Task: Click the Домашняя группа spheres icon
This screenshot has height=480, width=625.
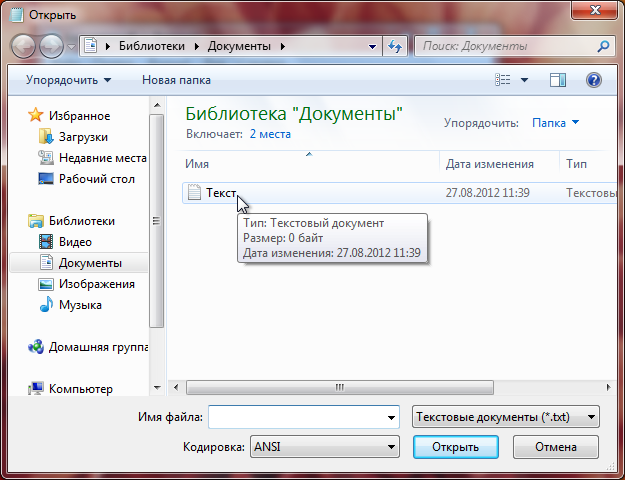Action: (x=36, y=347)
